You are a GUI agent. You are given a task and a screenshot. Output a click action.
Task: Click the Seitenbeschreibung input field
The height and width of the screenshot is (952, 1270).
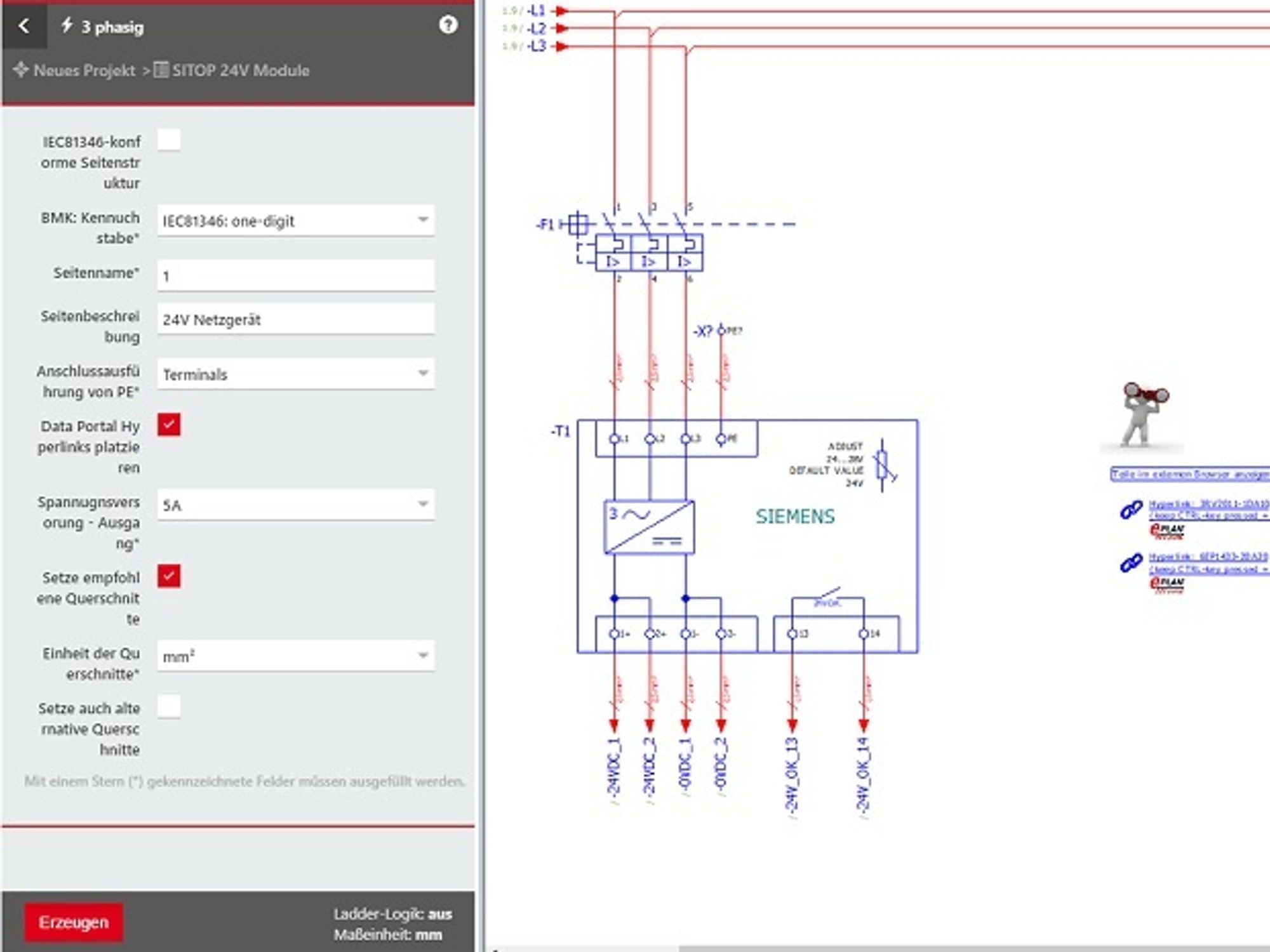point(296,319)
